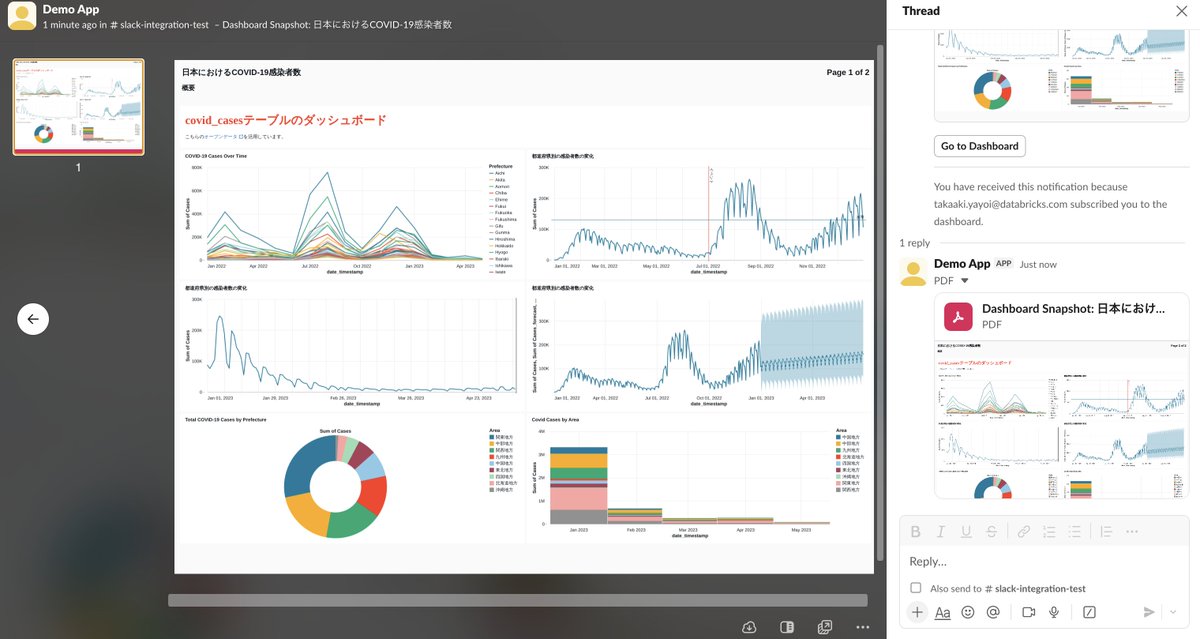Attach a file with the plus button

tap(917, 611)
